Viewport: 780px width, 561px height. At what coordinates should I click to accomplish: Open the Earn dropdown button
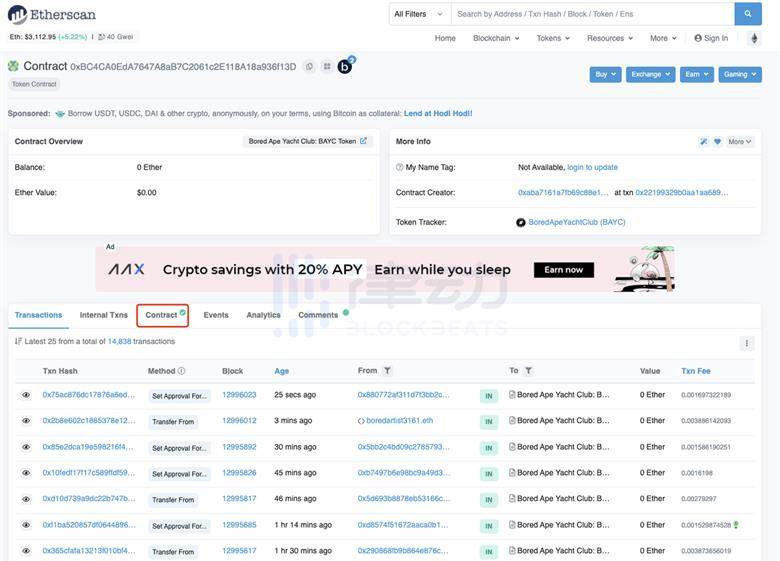[x=696, y=75]
